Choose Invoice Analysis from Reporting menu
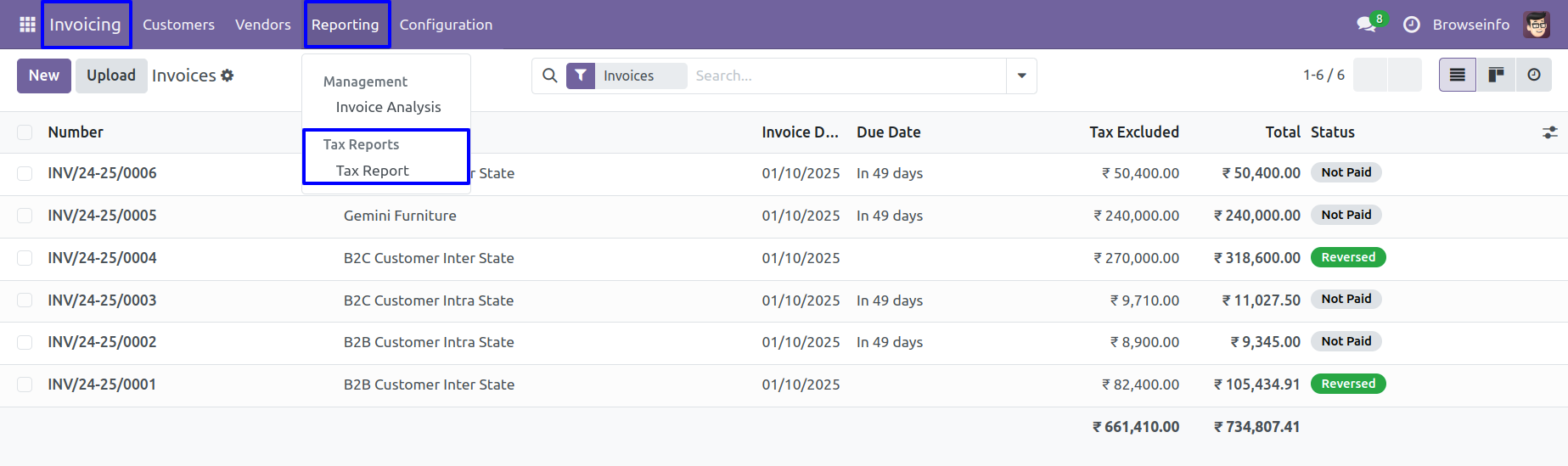The height and width of the screenshot is (466, 1568). (x=388, y=107)
